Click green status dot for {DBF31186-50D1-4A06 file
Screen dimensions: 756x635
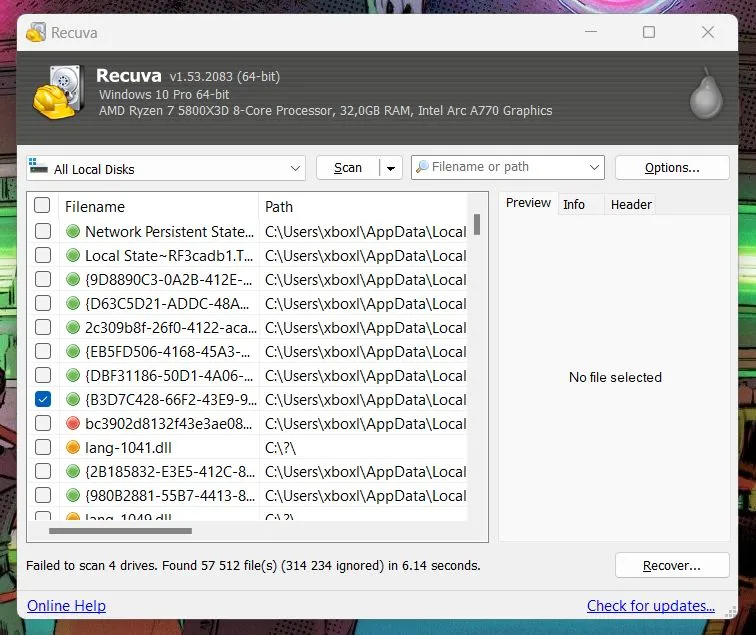pos(73,375)
